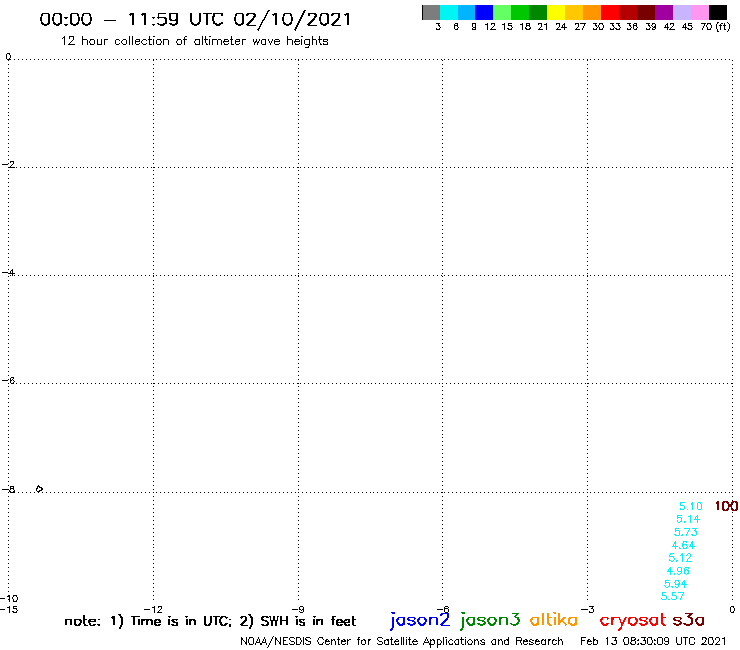Click the '12 hour collection' subtitle

(x=194, y=41)
